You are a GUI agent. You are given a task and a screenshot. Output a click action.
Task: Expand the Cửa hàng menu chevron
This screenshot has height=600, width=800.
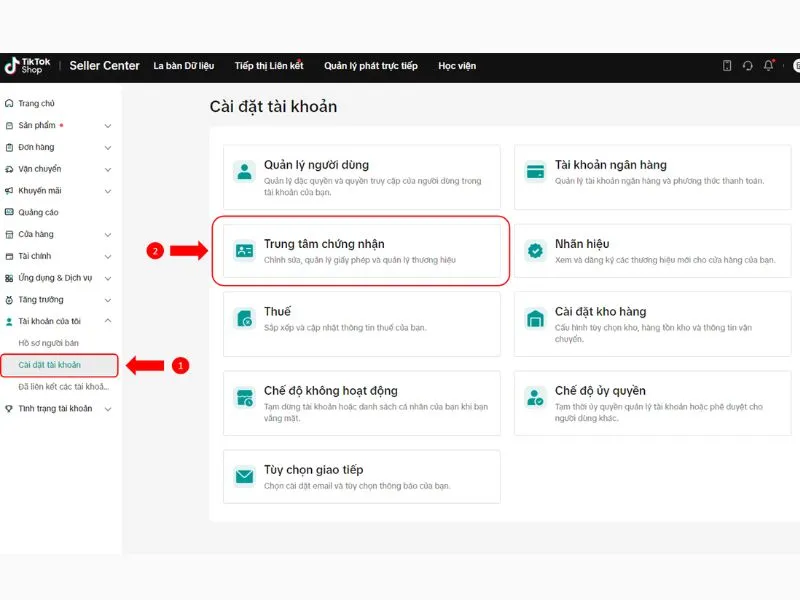tap(108, 235)
